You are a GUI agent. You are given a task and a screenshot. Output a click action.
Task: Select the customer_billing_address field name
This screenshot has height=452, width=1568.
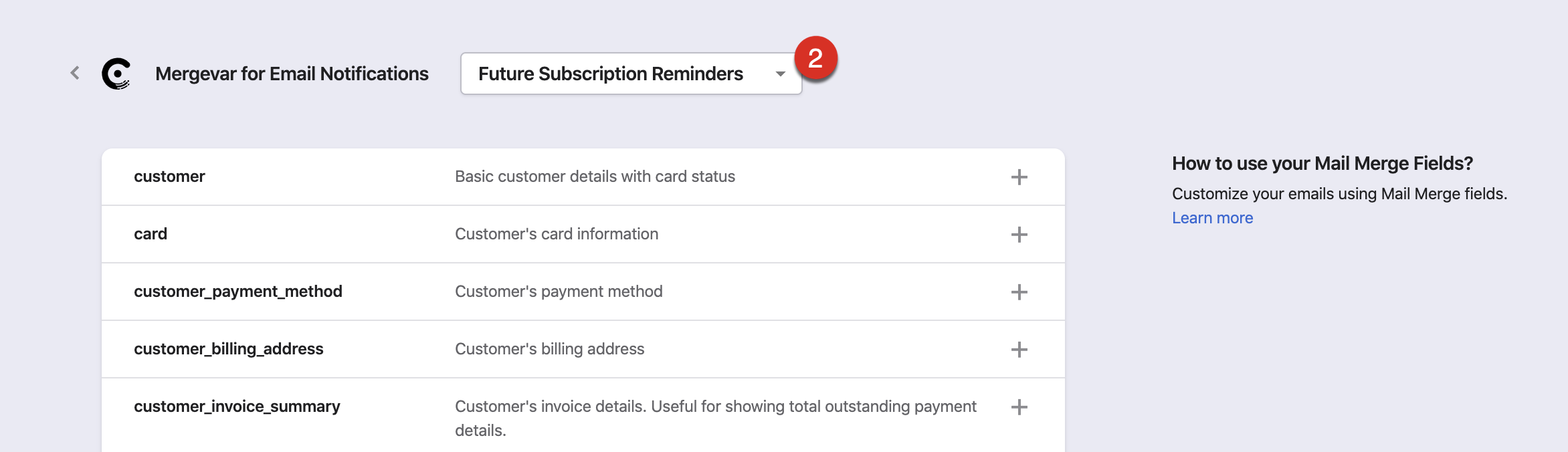click(228, 349)
